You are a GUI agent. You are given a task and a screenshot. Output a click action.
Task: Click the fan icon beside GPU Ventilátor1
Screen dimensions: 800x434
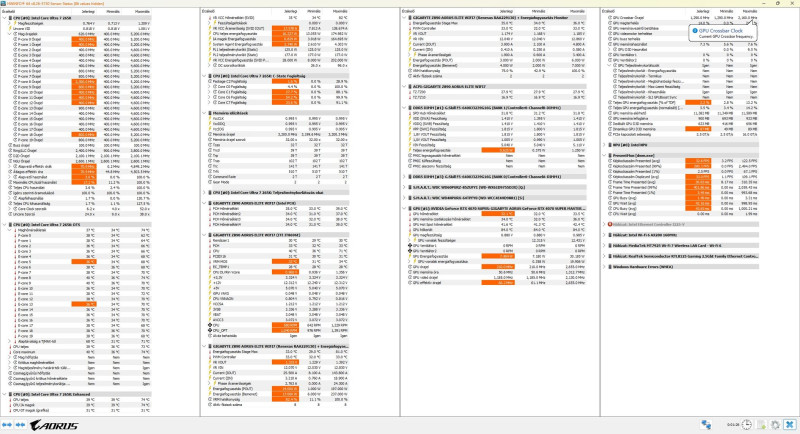point(410,246)
